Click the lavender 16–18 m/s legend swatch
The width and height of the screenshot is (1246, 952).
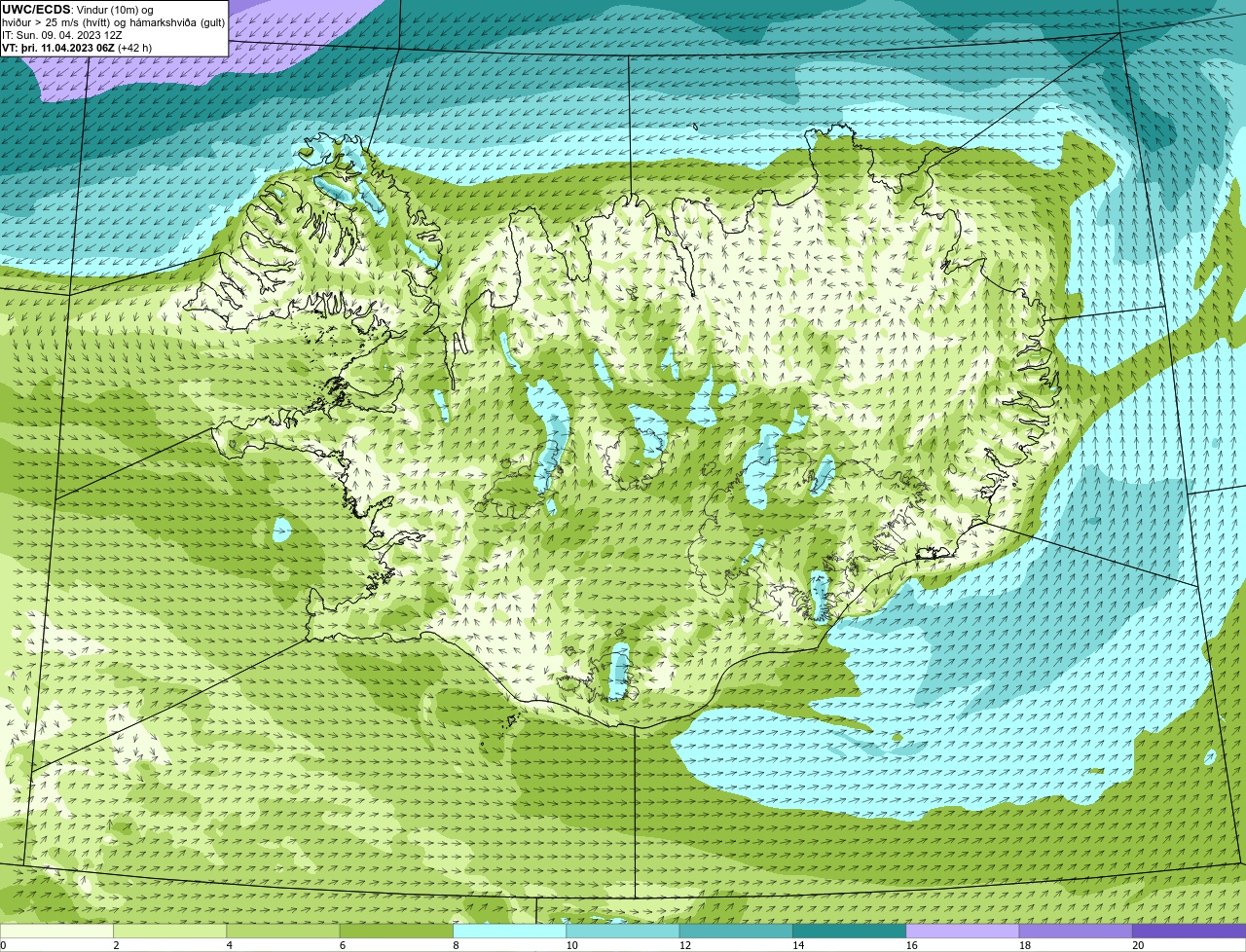963,932
